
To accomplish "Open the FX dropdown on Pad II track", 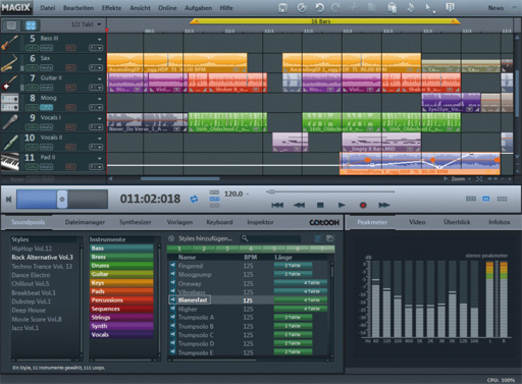I will pyautogui.click(x=96, y=167).
